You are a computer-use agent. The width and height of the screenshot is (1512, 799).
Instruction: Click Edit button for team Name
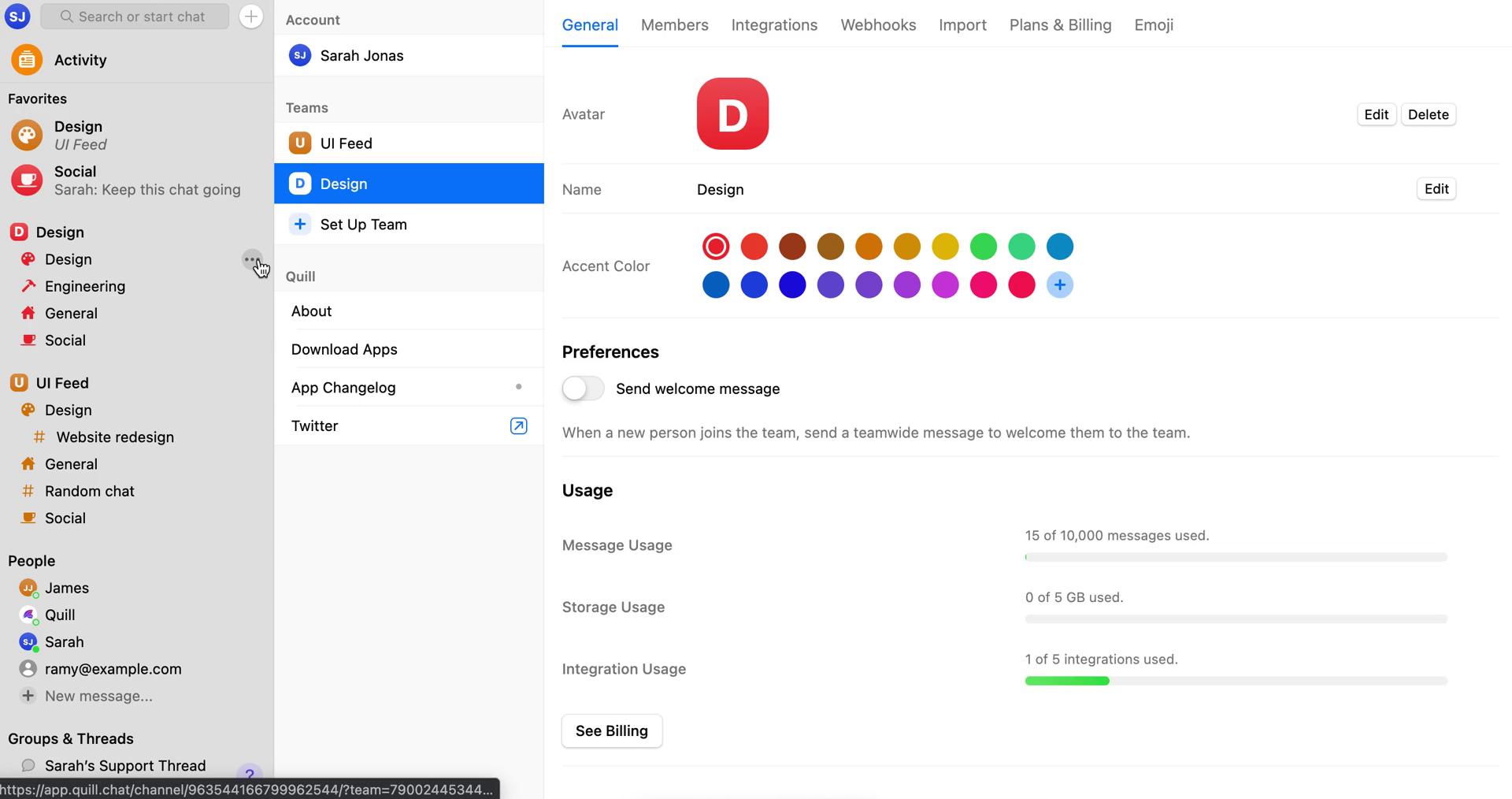pyautogui.click(x=1436, y=189)
